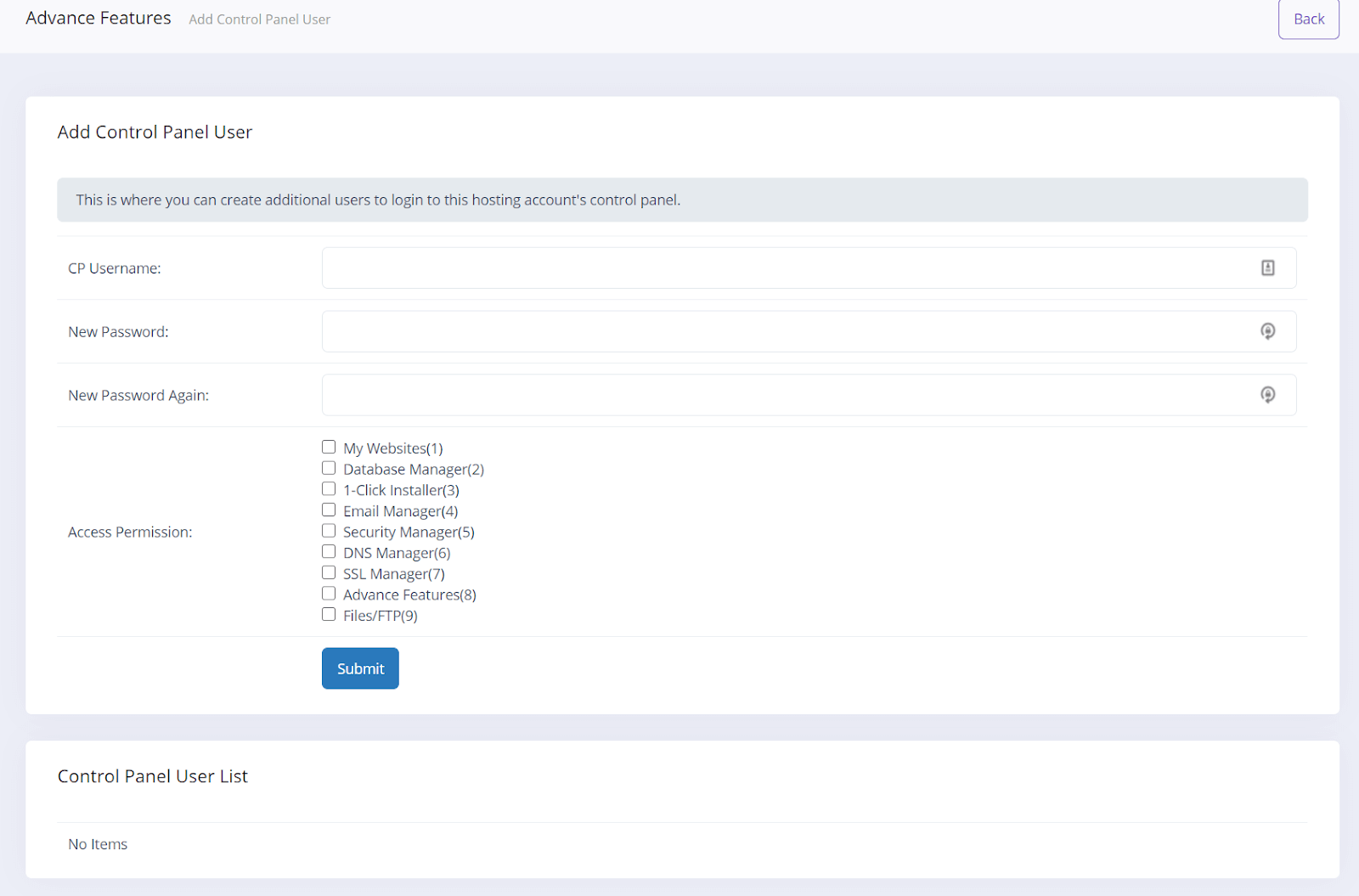Viewport: 1359px width, 896px height.
Task: Click password manager icon in New Password Again field
Action: pos(1267,395)
